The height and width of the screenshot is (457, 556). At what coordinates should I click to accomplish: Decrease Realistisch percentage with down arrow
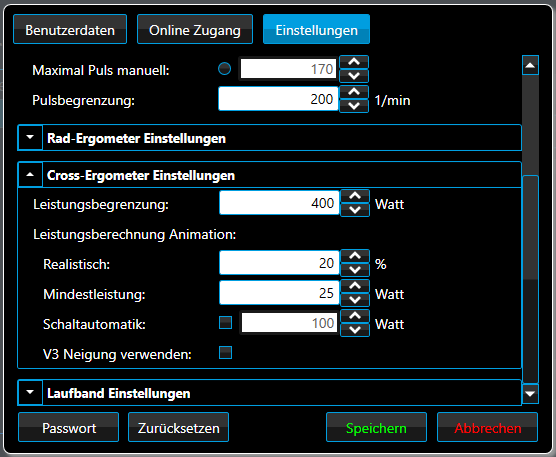click(355, 270)
